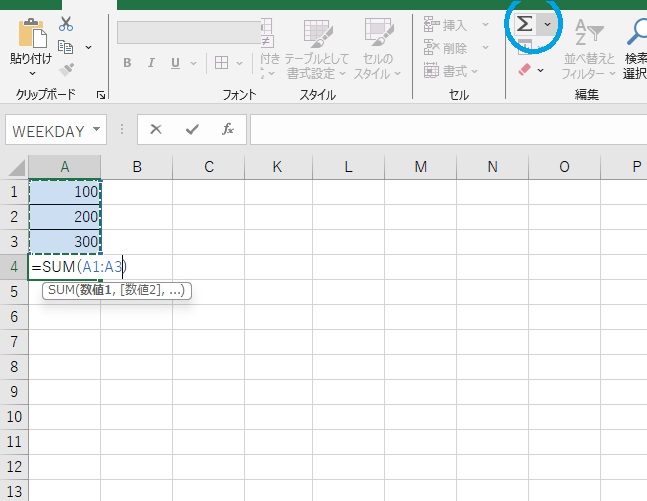Click the Cut scissors icon
This screenshot has width=647, height=501.
pyautogui.click(x=66, y=24)
